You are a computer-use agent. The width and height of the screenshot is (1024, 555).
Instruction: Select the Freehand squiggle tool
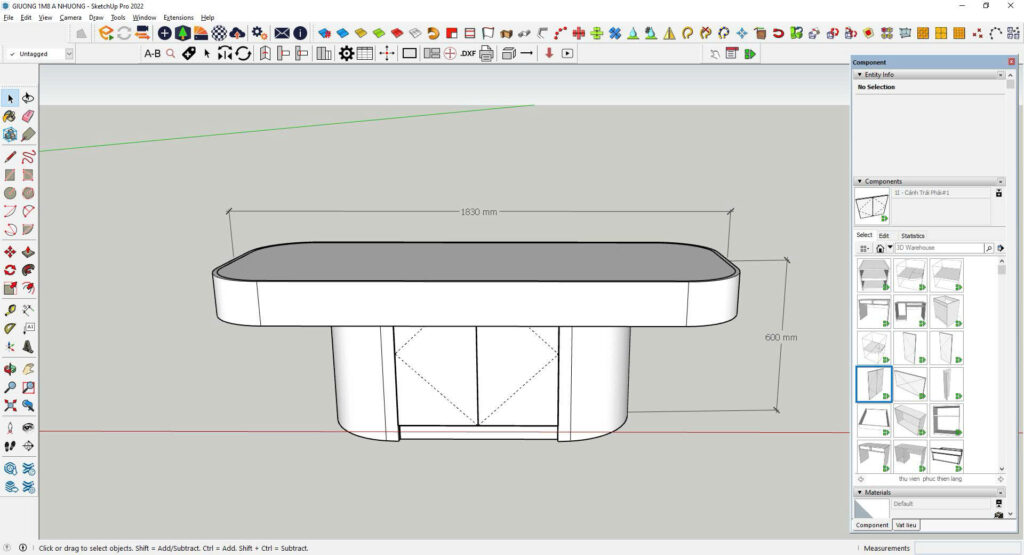pyautogui.click(x=28, y=157)
